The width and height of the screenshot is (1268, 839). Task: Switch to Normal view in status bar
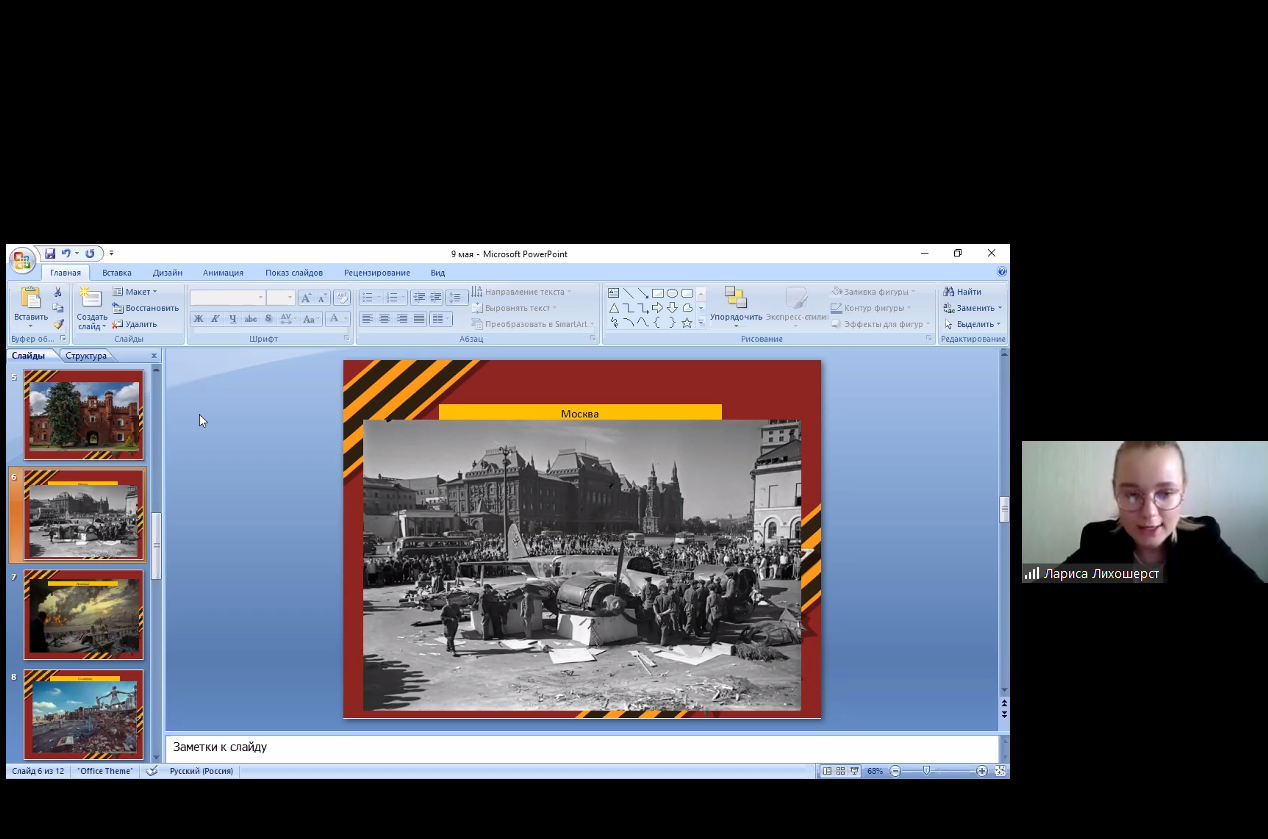tap(826, 771)
